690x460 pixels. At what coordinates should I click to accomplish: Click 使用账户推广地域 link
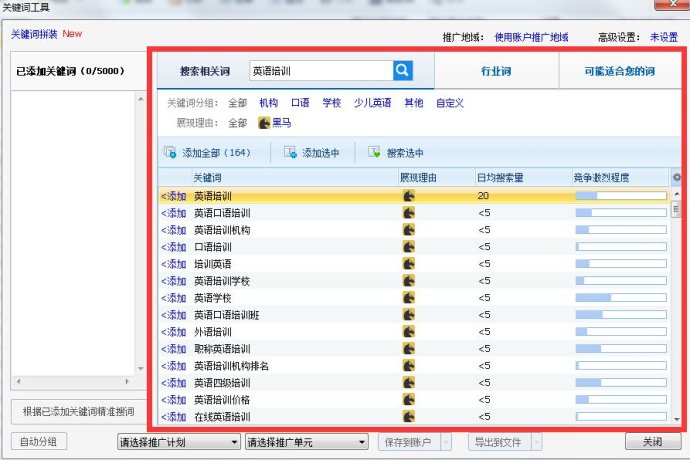pos(531,37)
